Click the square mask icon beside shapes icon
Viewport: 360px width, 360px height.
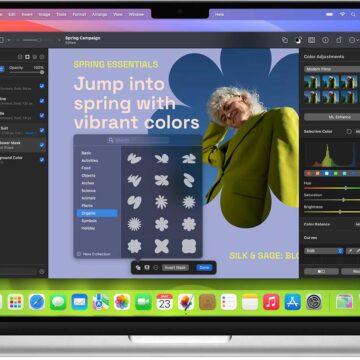coord(147,268)
